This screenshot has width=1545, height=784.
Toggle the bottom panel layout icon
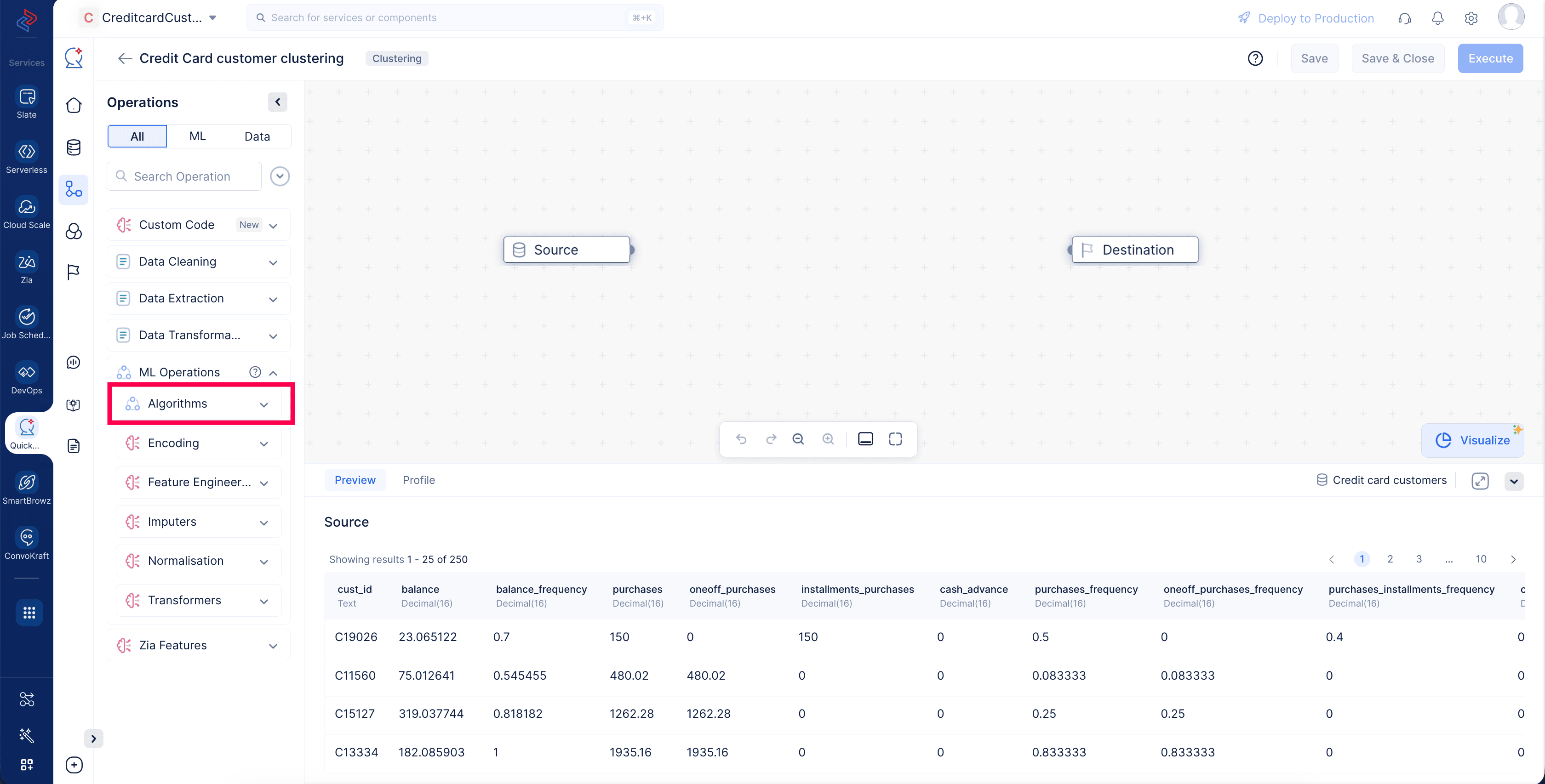[865, 439]
